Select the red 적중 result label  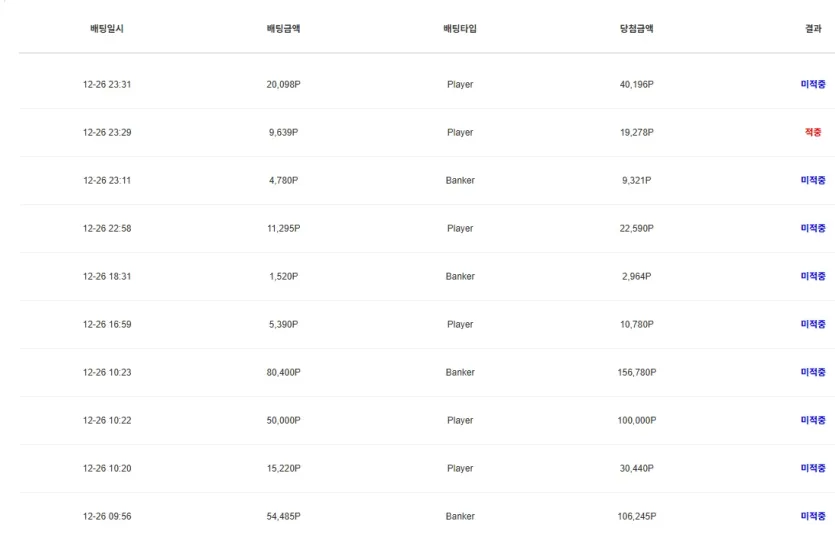click(813, 133)
